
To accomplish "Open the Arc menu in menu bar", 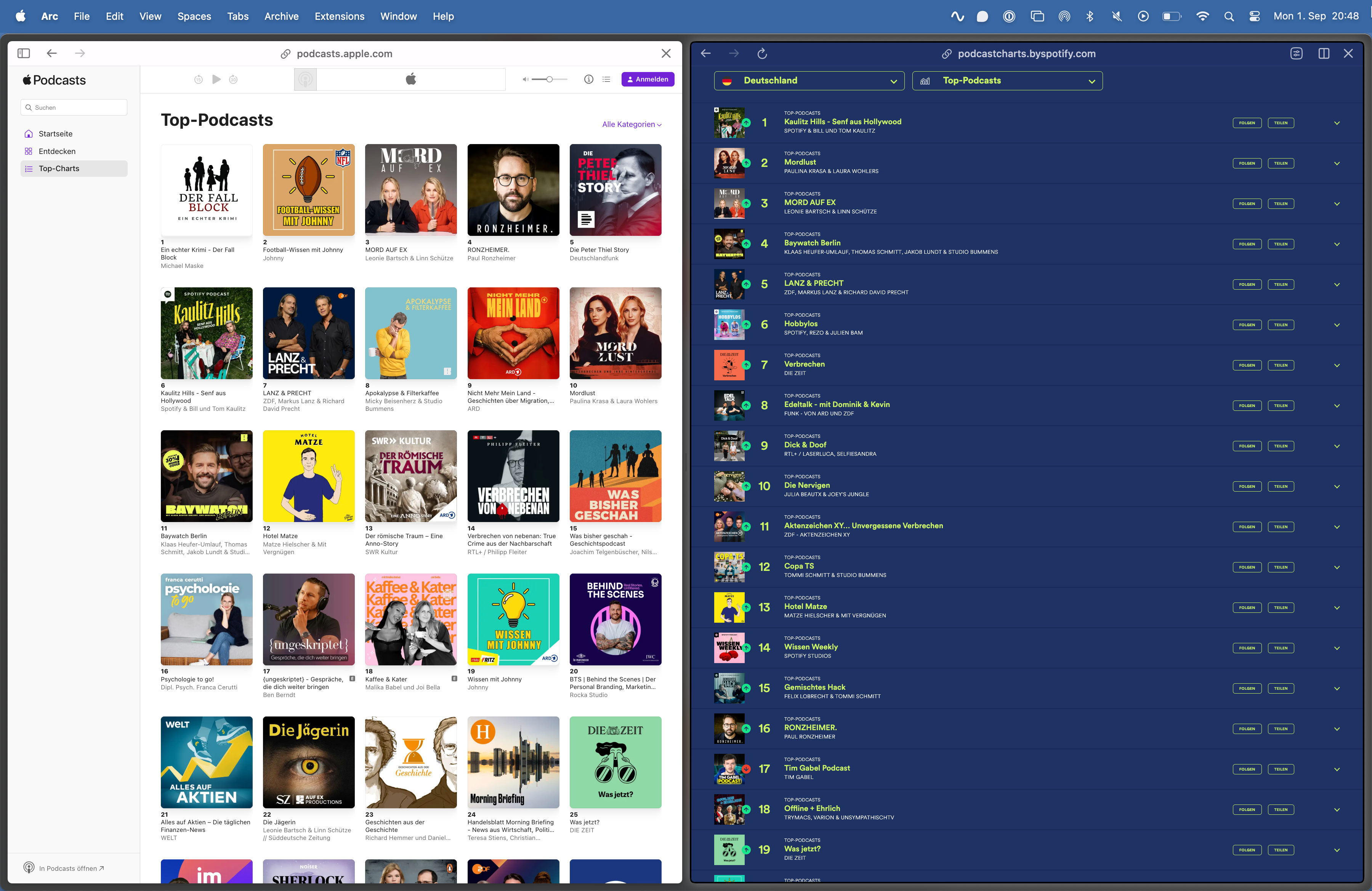I will click(x=50, y=16).
